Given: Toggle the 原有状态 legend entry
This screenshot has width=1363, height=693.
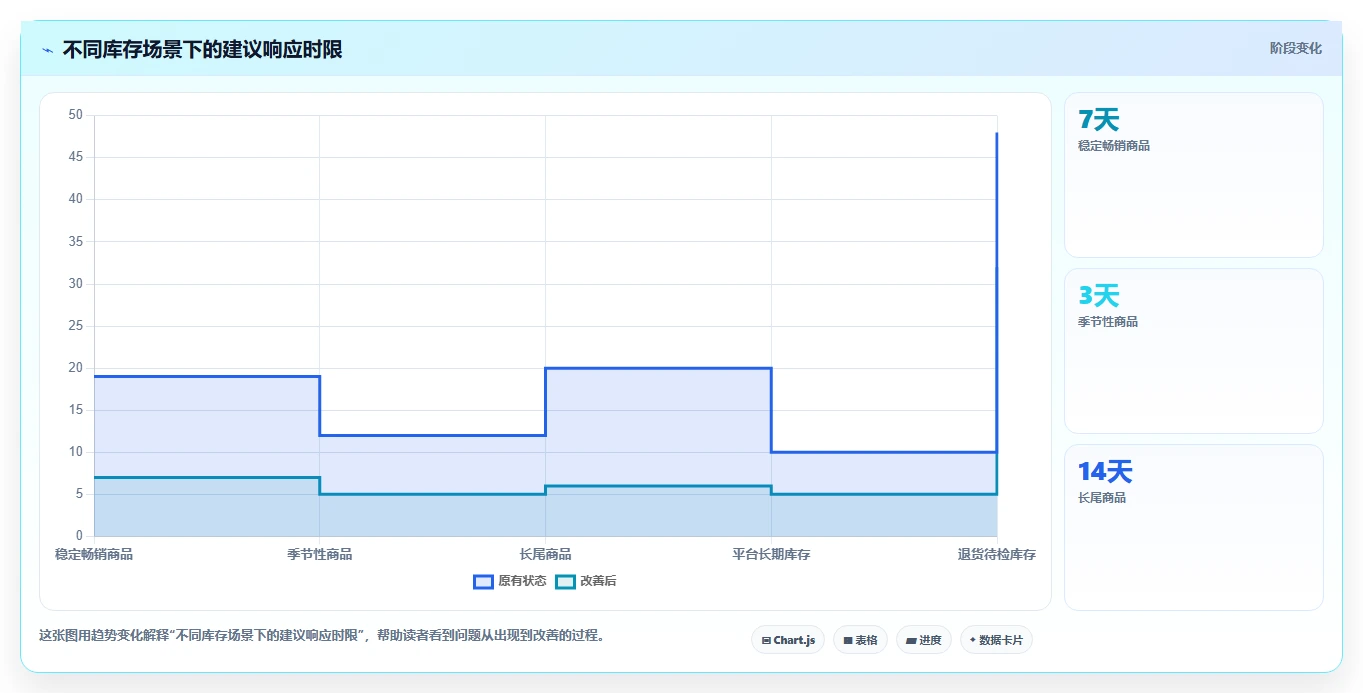Looking at the screenshot, I should coord(510,581).
